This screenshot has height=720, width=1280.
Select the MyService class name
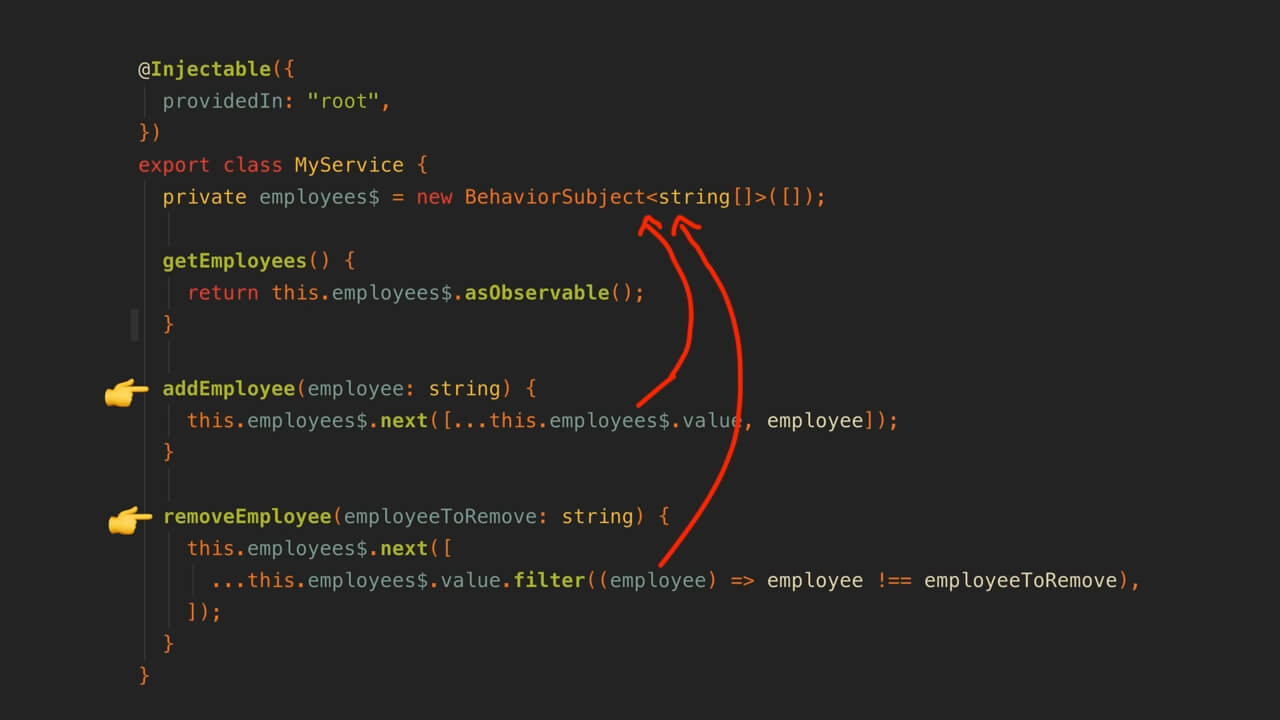(349, 165)
